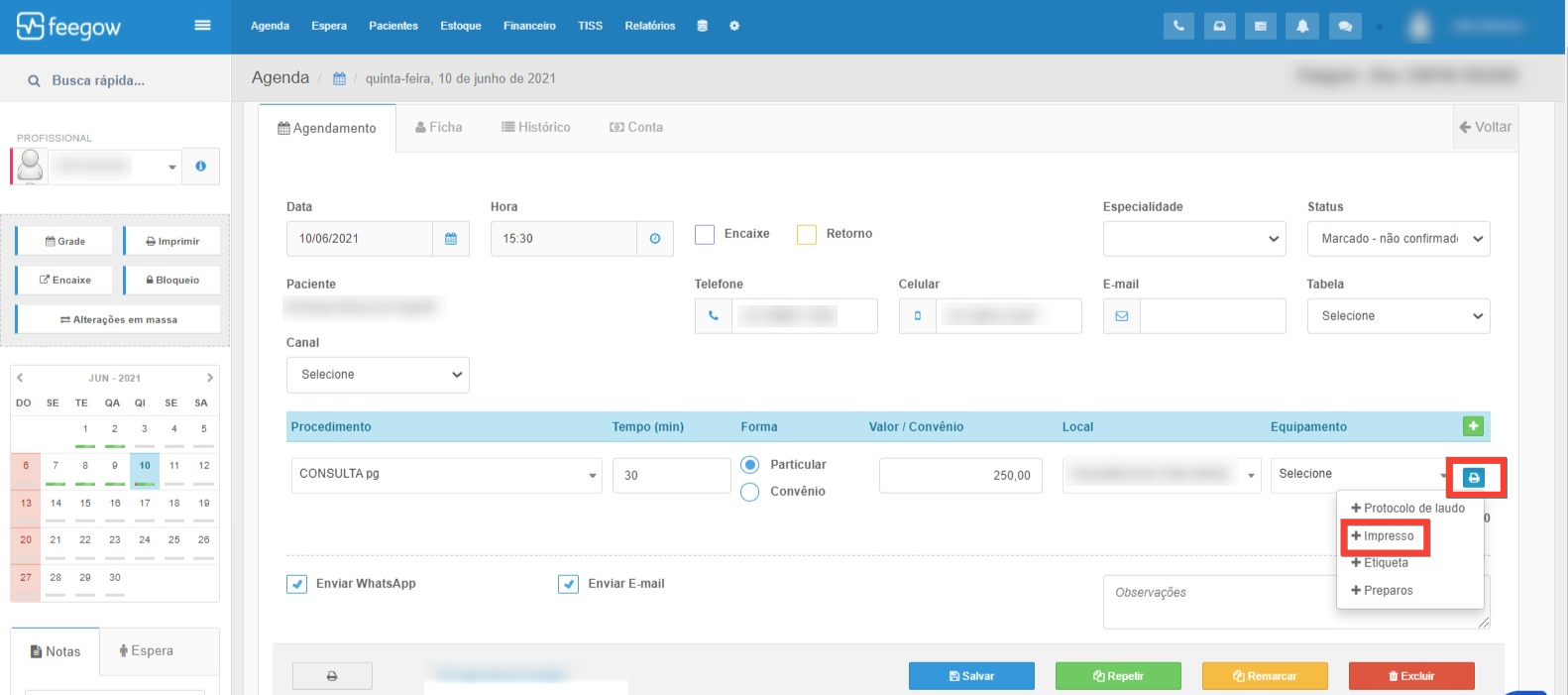Select Protocolo de laudo in print menu
The image size is (1568, 695).
coord(1407,509)
